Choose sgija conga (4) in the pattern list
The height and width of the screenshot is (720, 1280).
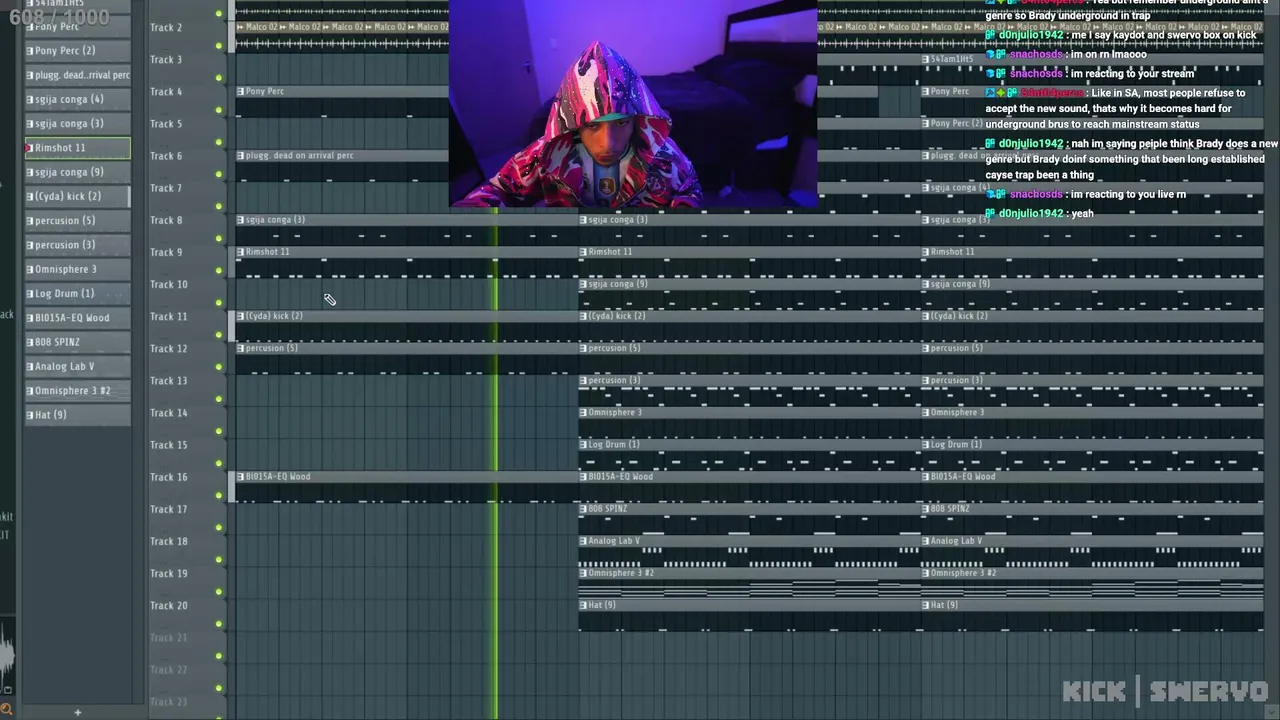point(78,99)
